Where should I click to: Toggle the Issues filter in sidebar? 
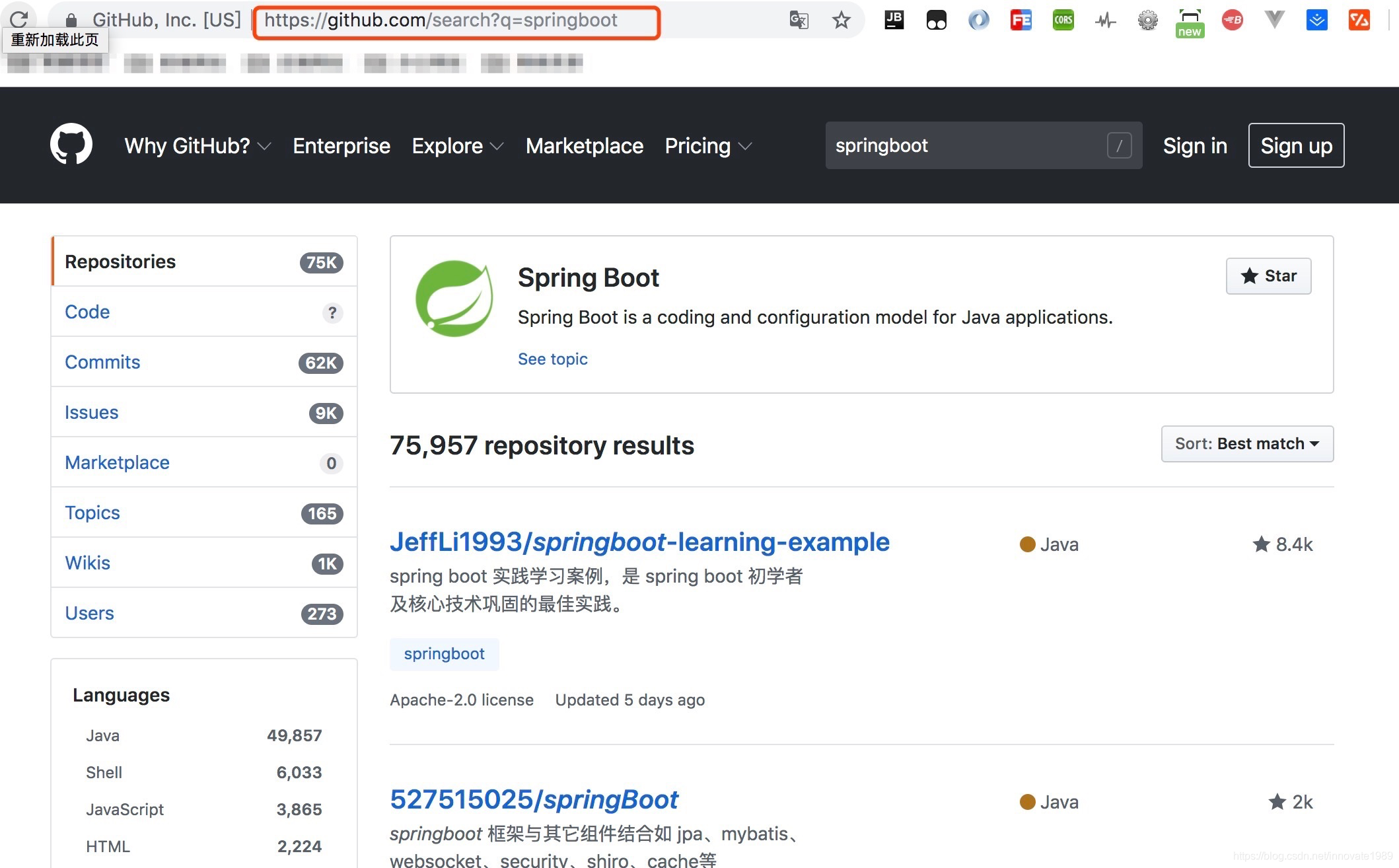click(x=91, y=411)
